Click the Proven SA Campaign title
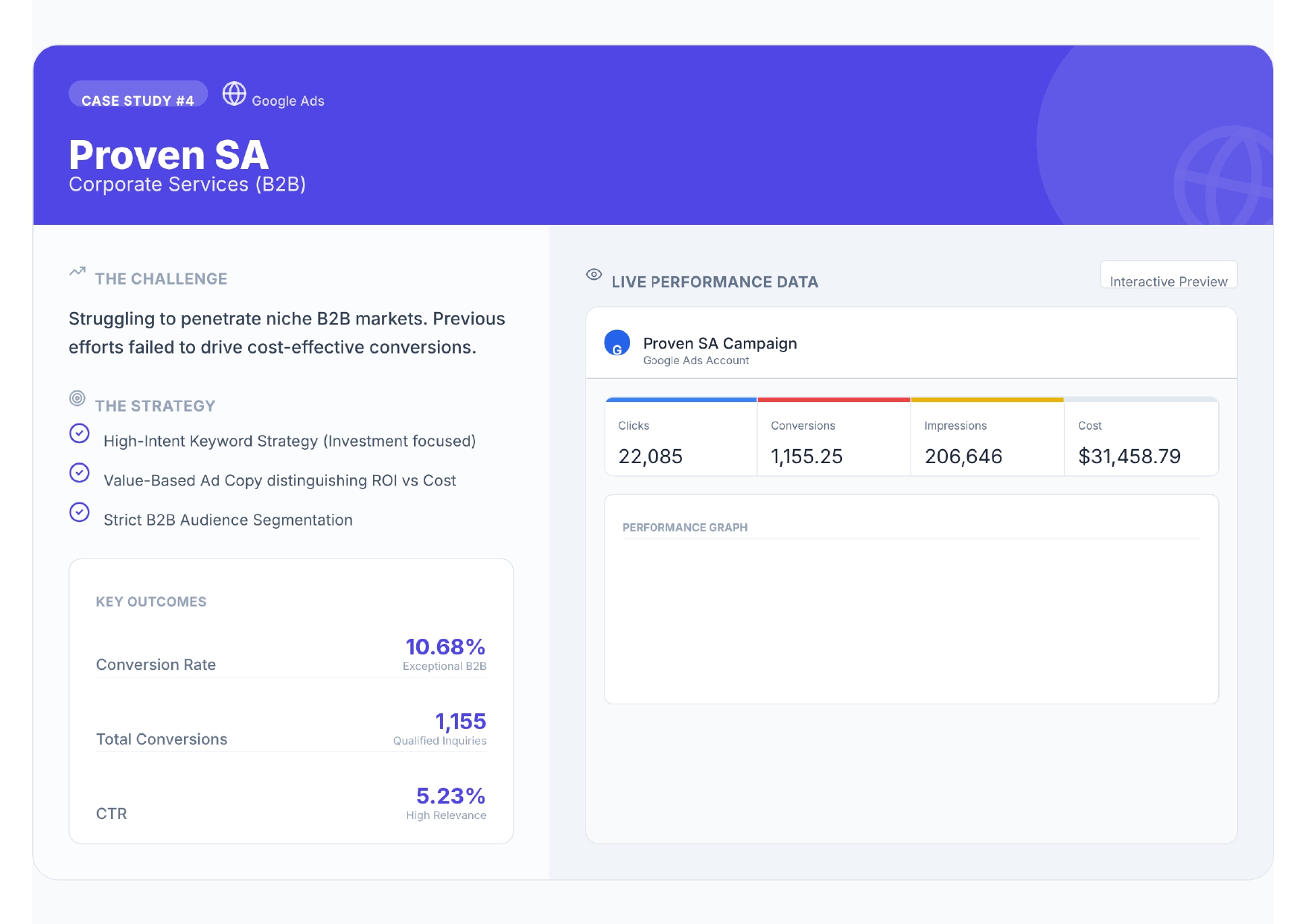Image resolution: width=1306 pixels, height=924 pixels. pyautogui.click(x=720, y=343)
